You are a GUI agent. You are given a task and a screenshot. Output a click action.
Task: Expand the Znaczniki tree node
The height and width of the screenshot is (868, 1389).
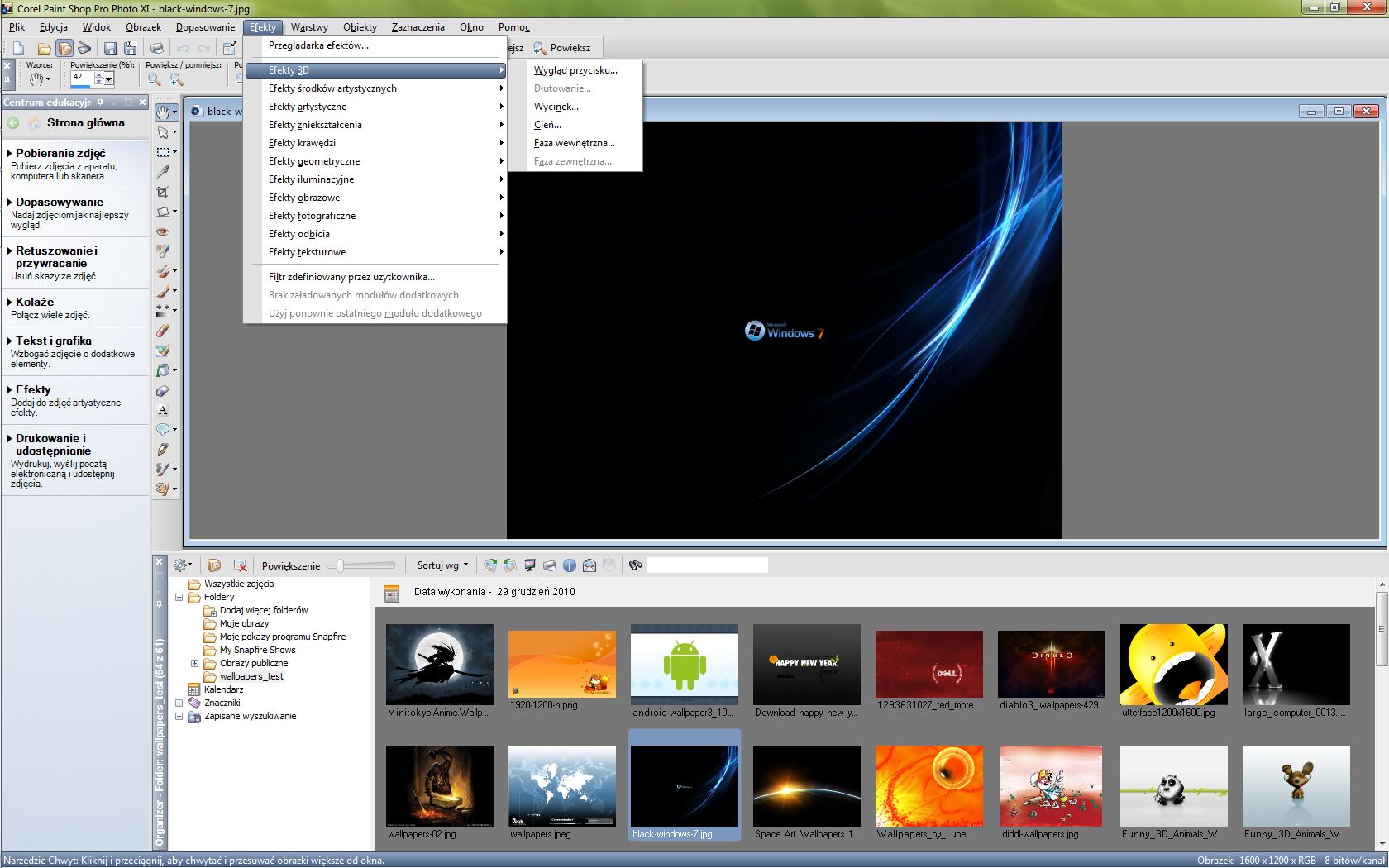pyautogui.click(x=179, y=703)
